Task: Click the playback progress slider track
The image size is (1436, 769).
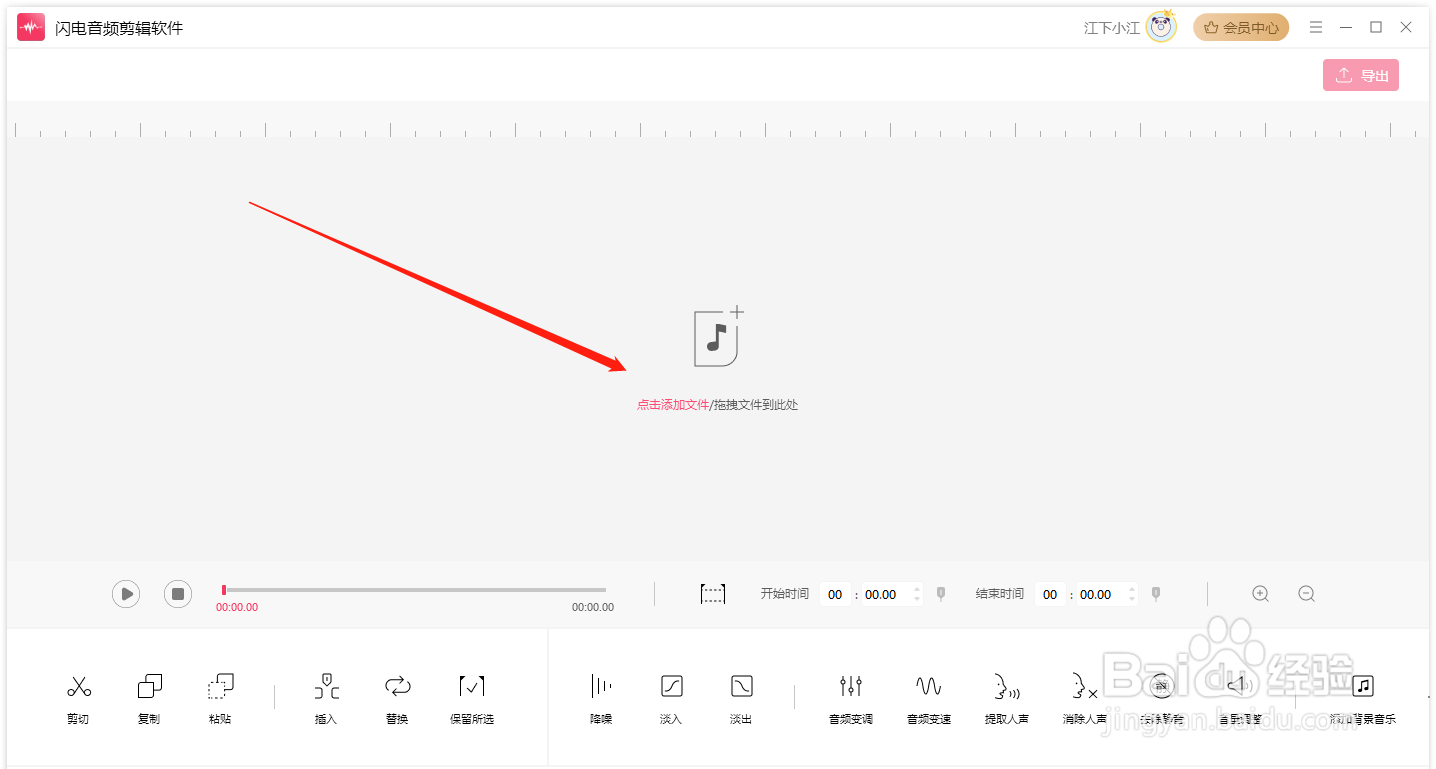Action: (414, 590)
